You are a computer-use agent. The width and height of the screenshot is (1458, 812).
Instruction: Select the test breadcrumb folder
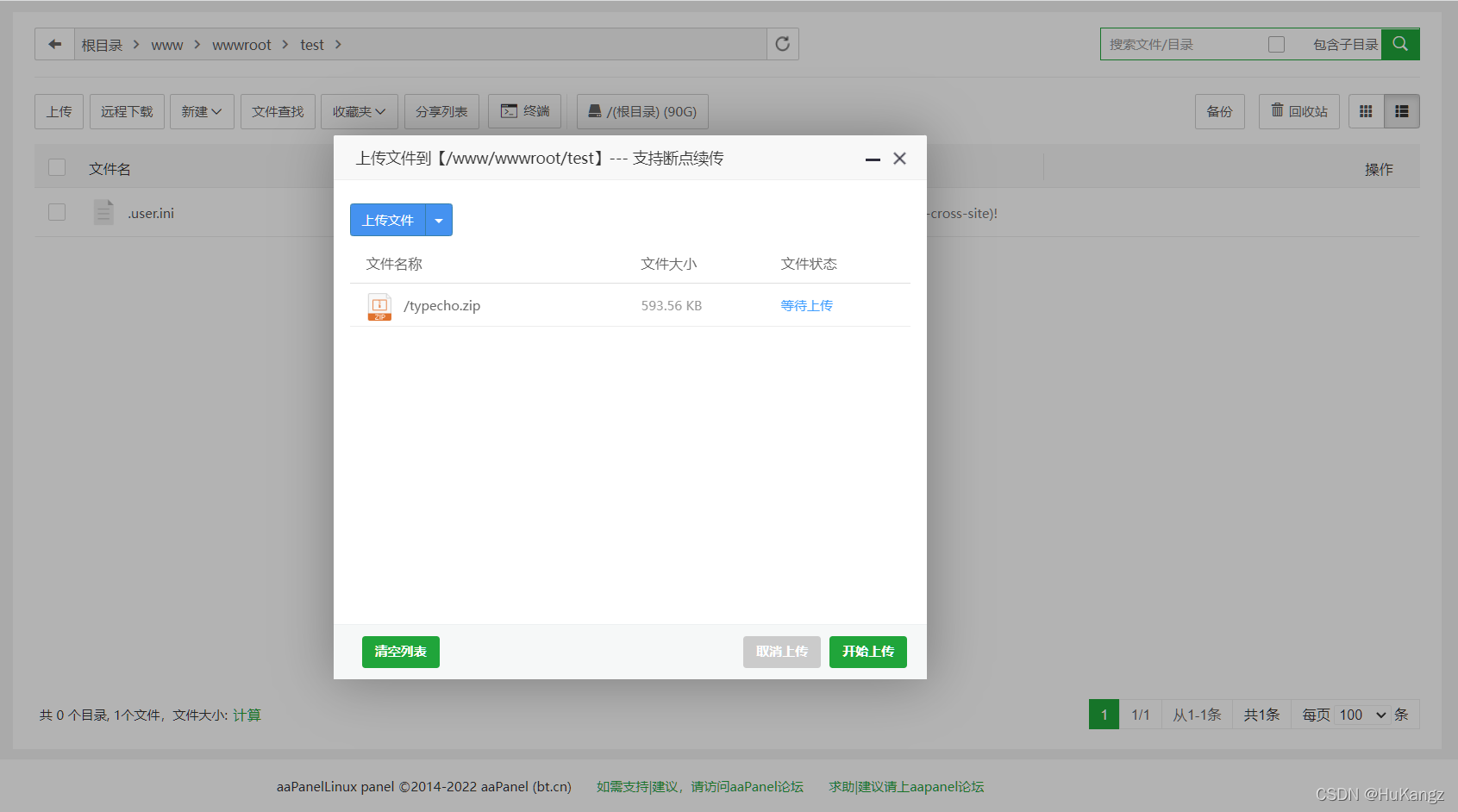[312, 45]
